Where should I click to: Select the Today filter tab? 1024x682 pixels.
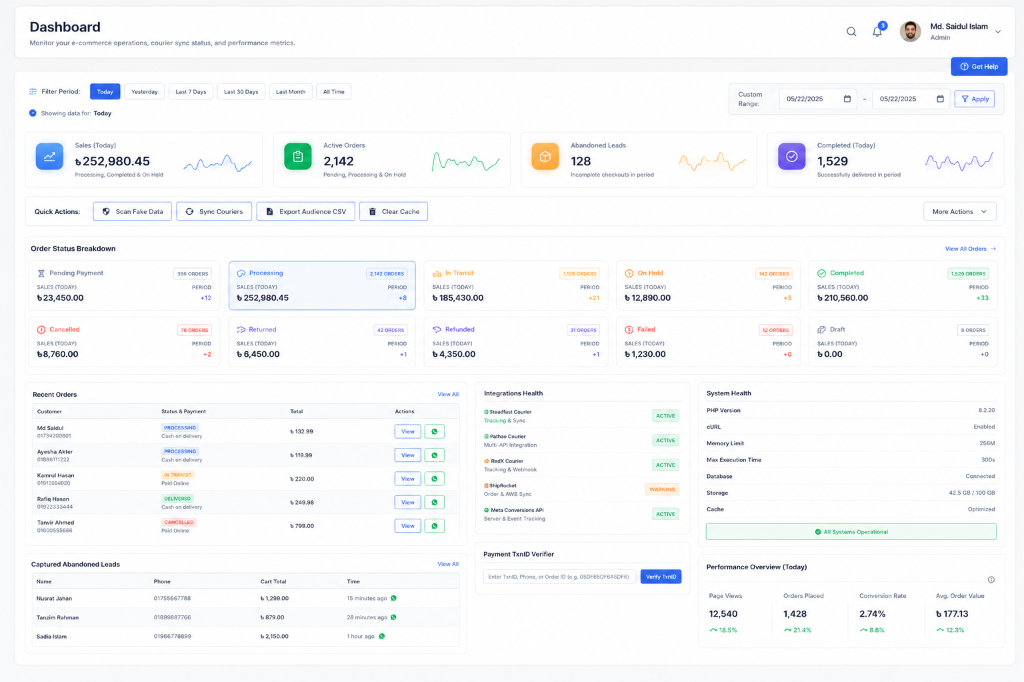click(x=105, y=91)
